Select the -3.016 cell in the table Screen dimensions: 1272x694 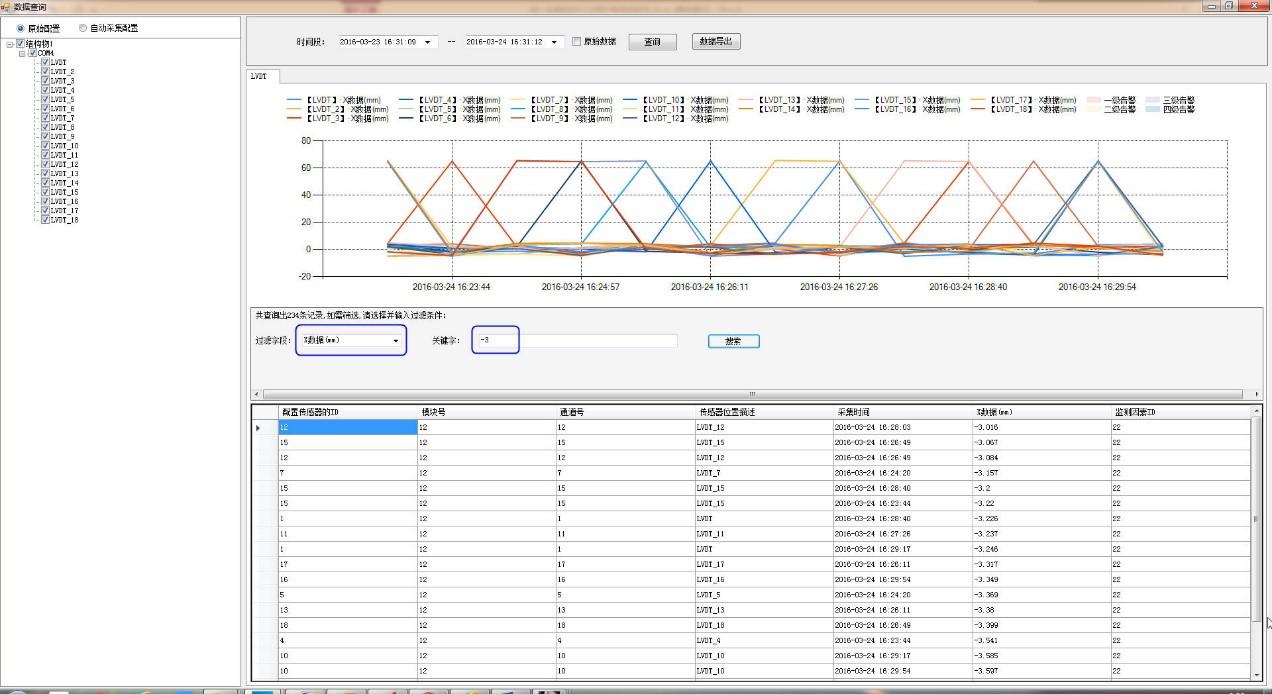point(1042,427)
